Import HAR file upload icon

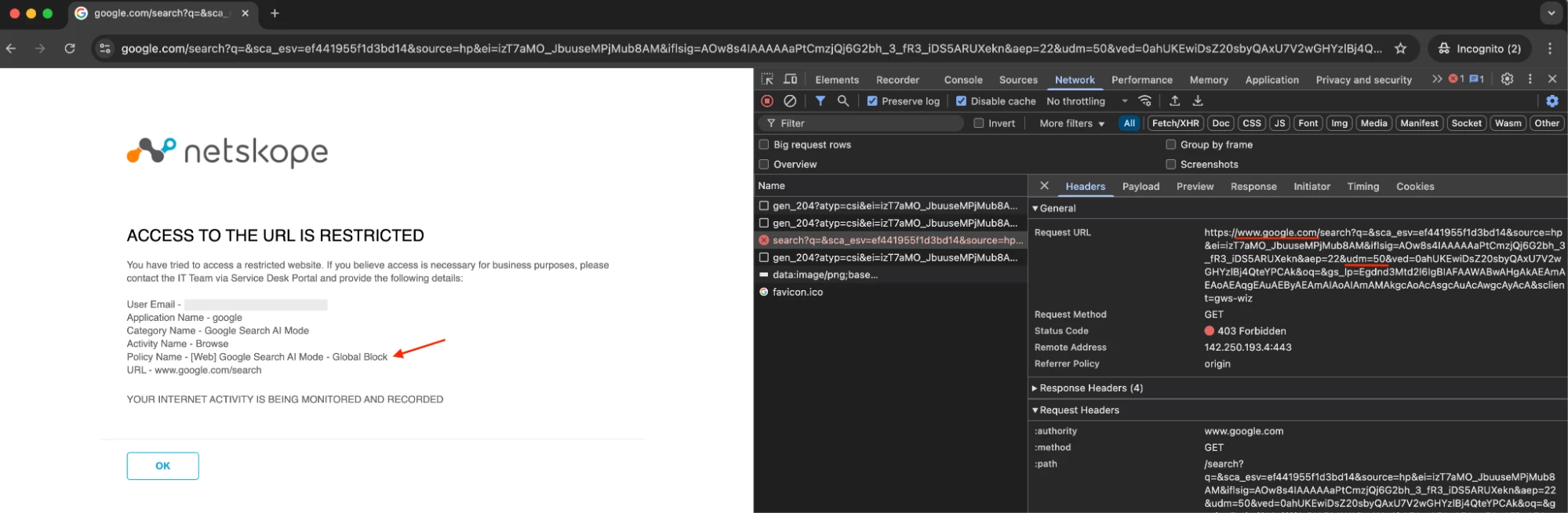point(1174,101)
